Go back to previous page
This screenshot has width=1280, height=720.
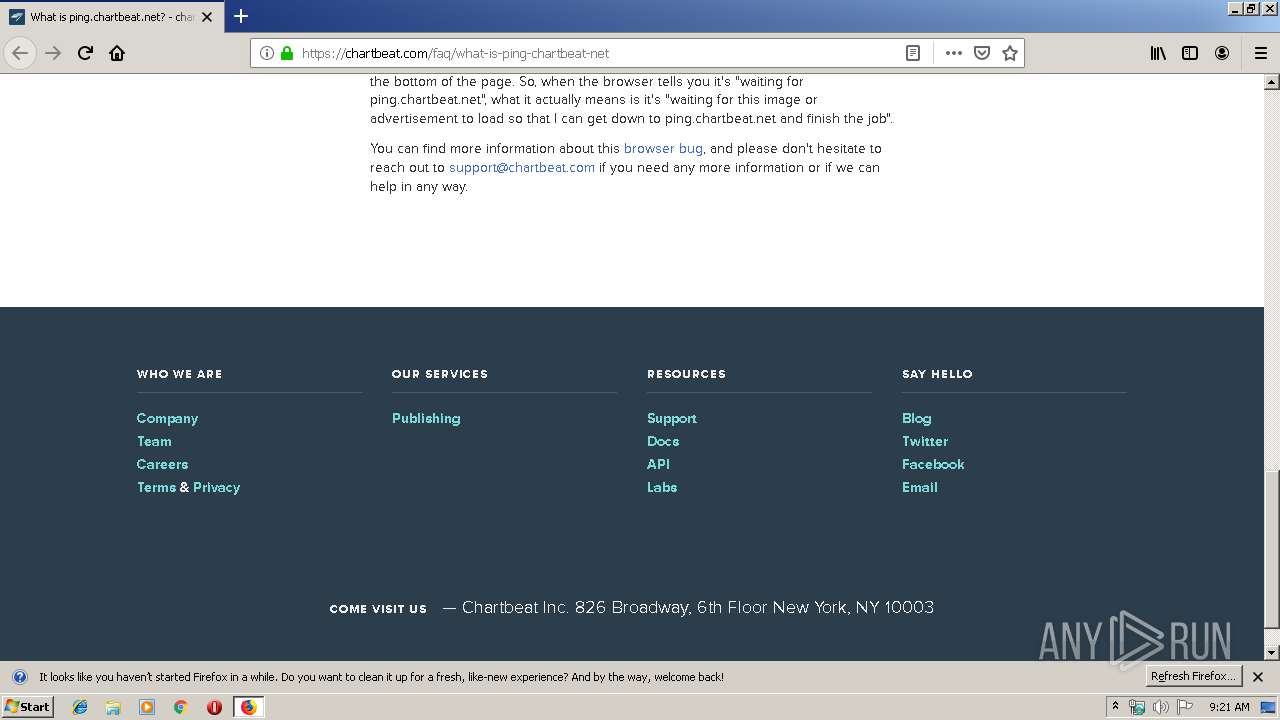20,53
